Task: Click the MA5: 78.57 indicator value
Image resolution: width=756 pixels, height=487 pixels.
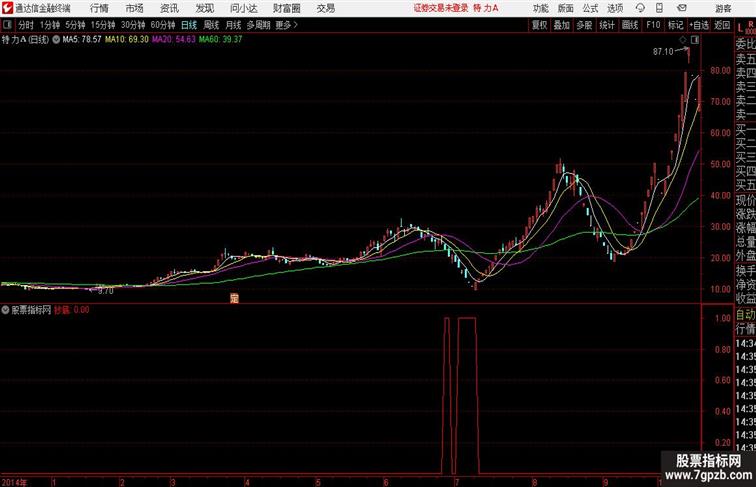Action: click(82, 40)
